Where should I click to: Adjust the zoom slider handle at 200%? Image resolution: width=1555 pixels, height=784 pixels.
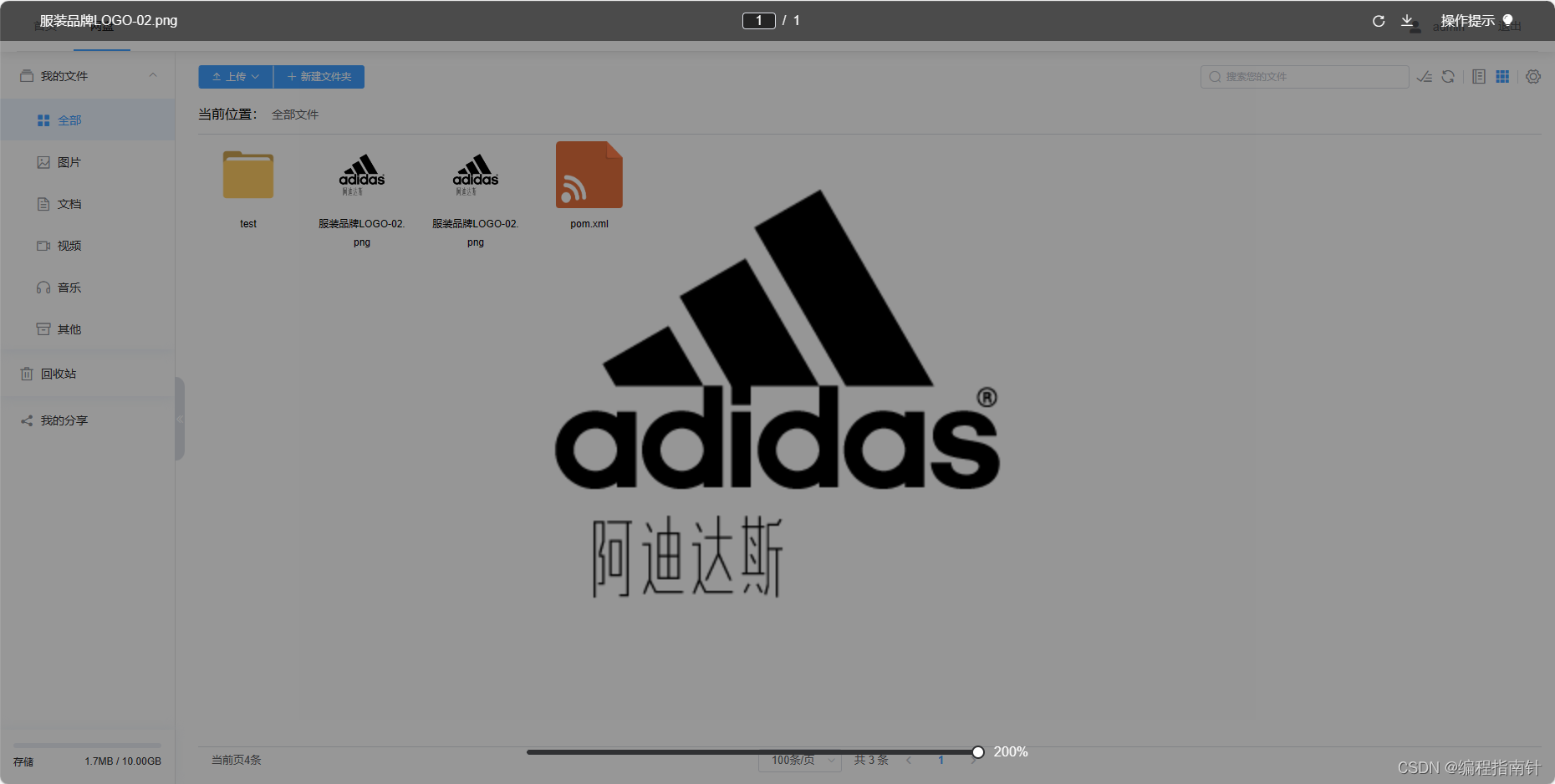978,752
